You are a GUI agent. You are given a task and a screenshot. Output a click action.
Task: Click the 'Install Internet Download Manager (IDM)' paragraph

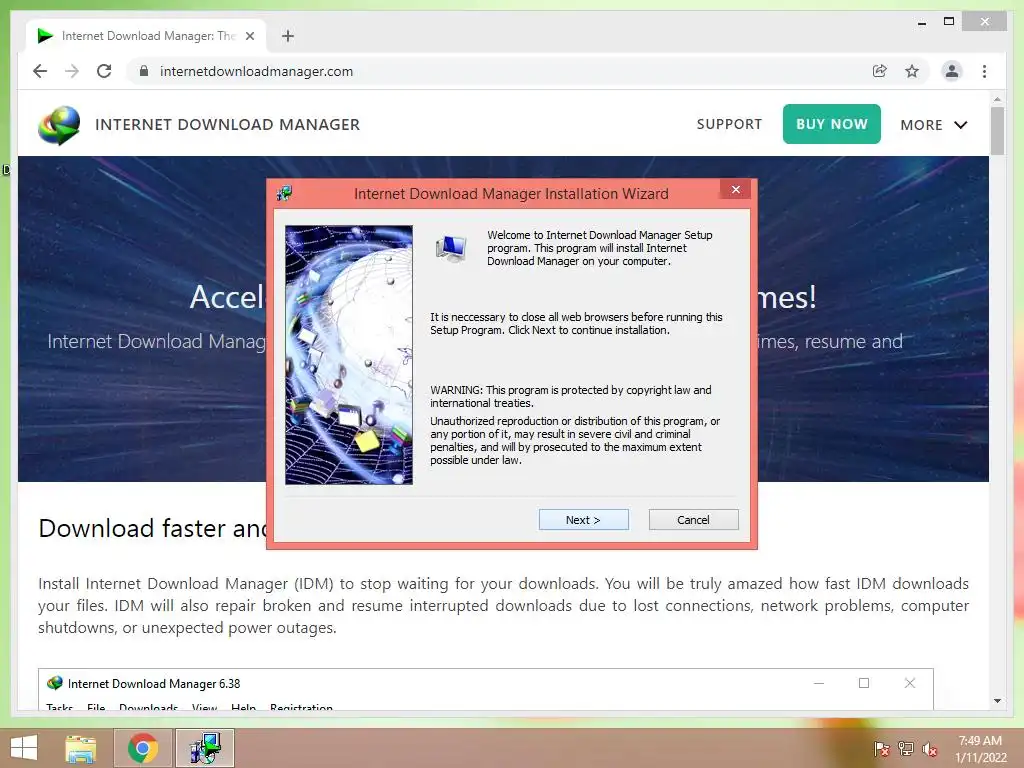(x=504, y=605)
